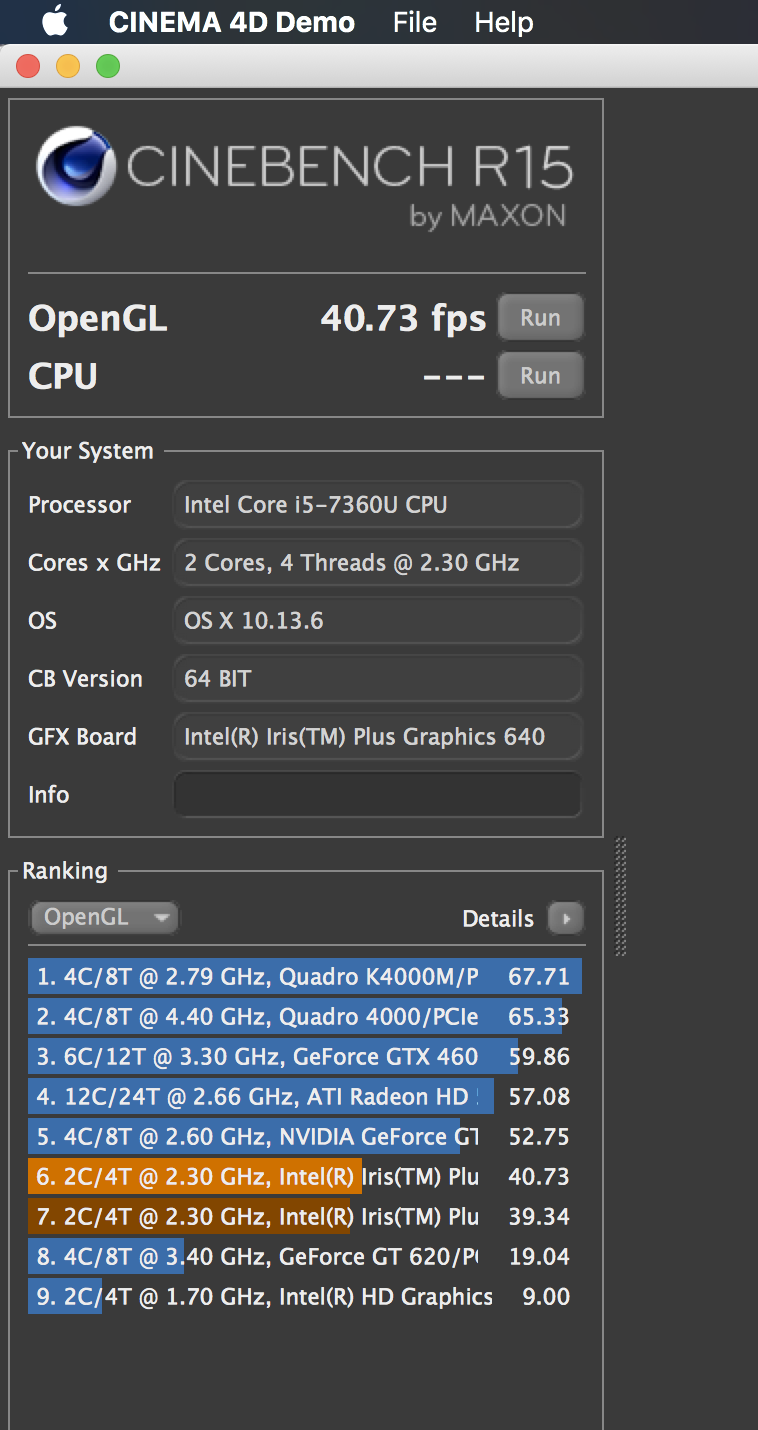The width and height of the screenshot is (758, 1430).
Task: Click the GFX Board Iris Plus field
Action: [377, 737]
